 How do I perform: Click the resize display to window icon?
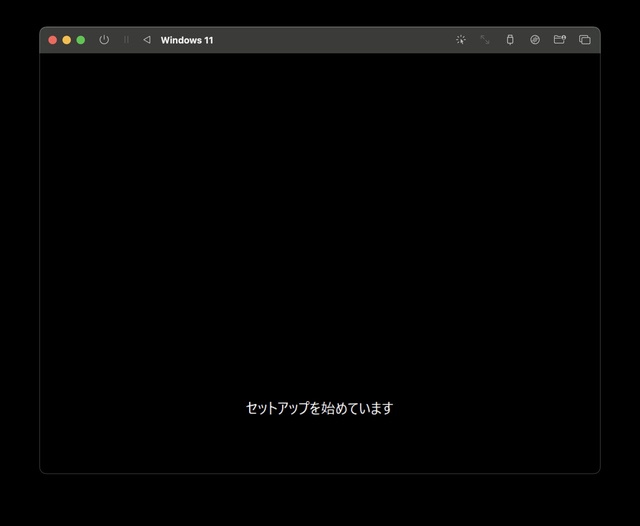[485, 40]
